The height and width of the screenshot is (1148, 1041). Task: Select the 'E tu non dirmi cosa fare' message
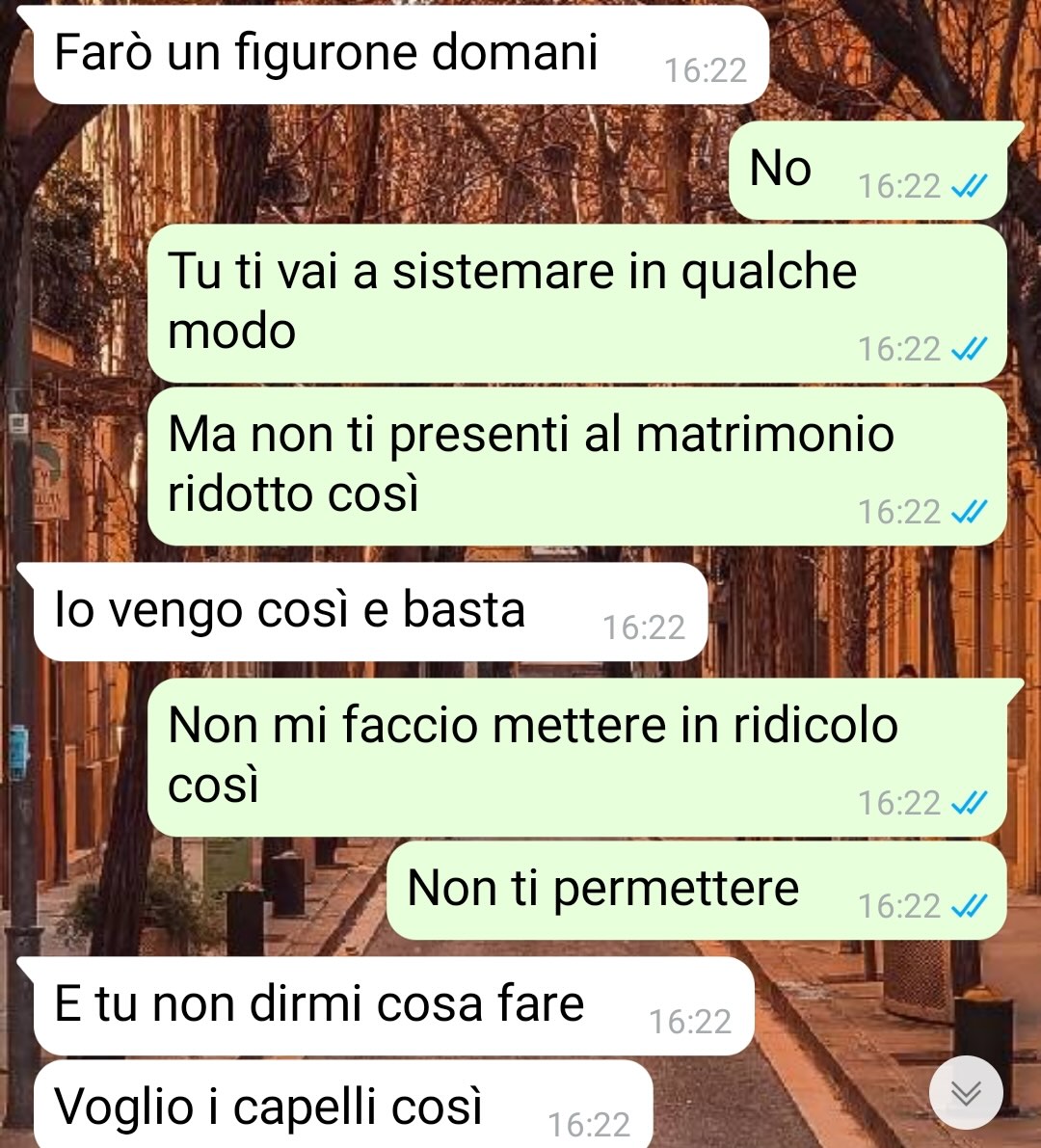click(394, 1006)
